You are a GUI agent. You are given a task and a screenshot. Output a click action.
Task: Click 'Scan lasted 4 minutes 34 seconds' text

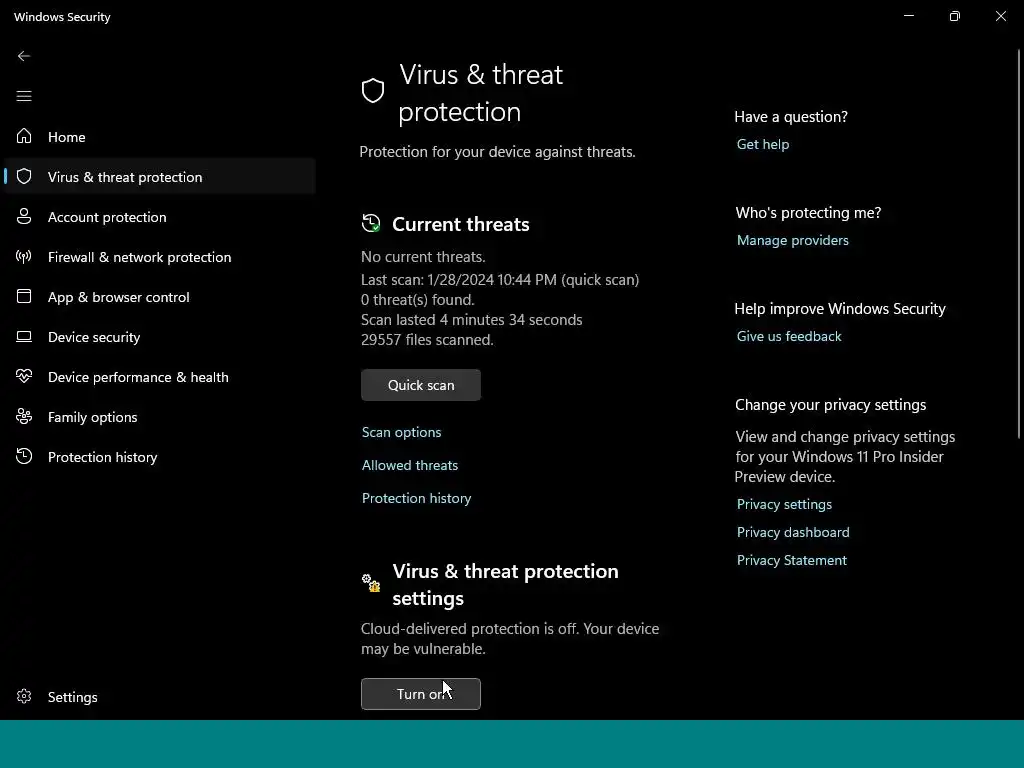[x=472, y=320]
